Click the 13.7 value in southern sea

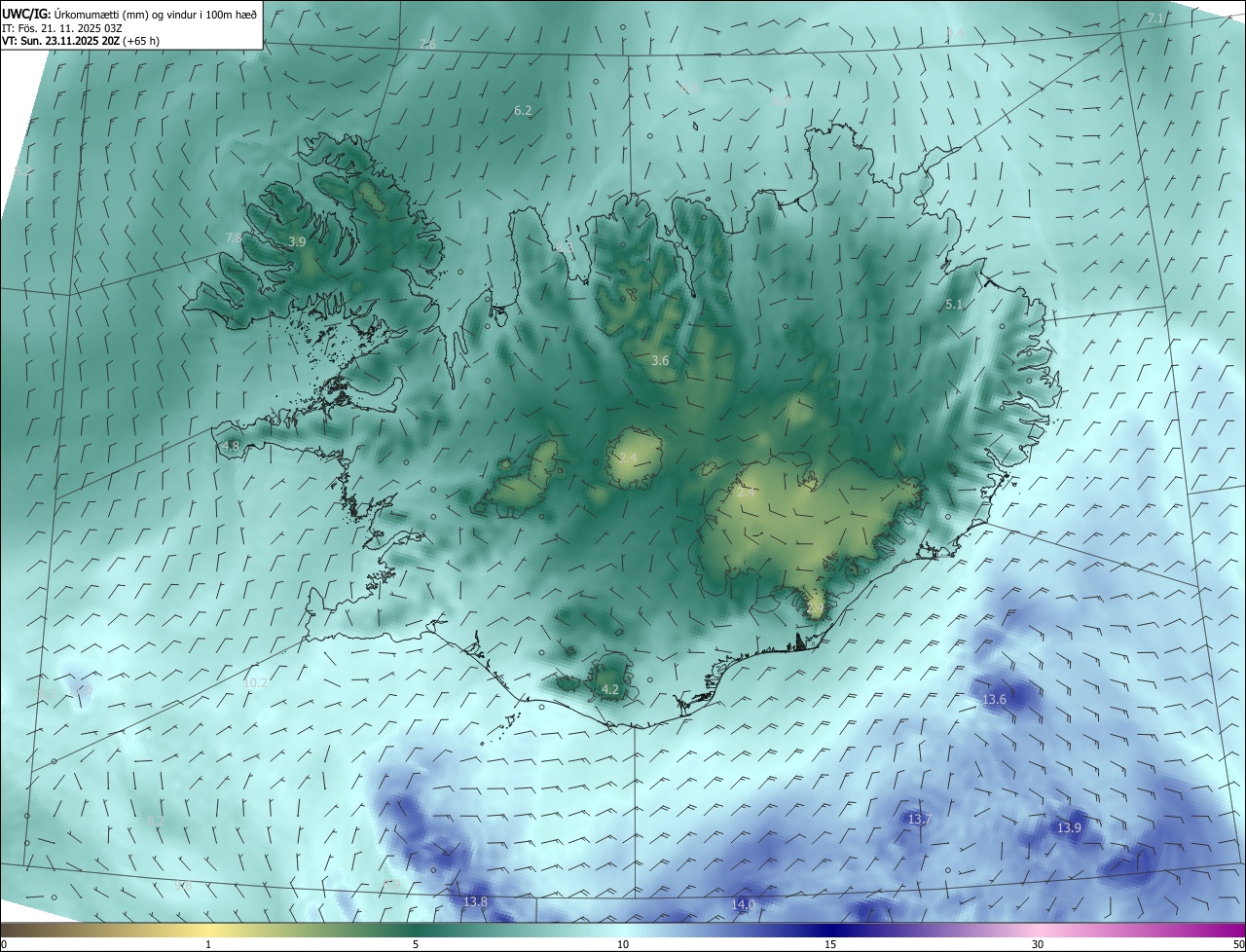tap(919, 820)
